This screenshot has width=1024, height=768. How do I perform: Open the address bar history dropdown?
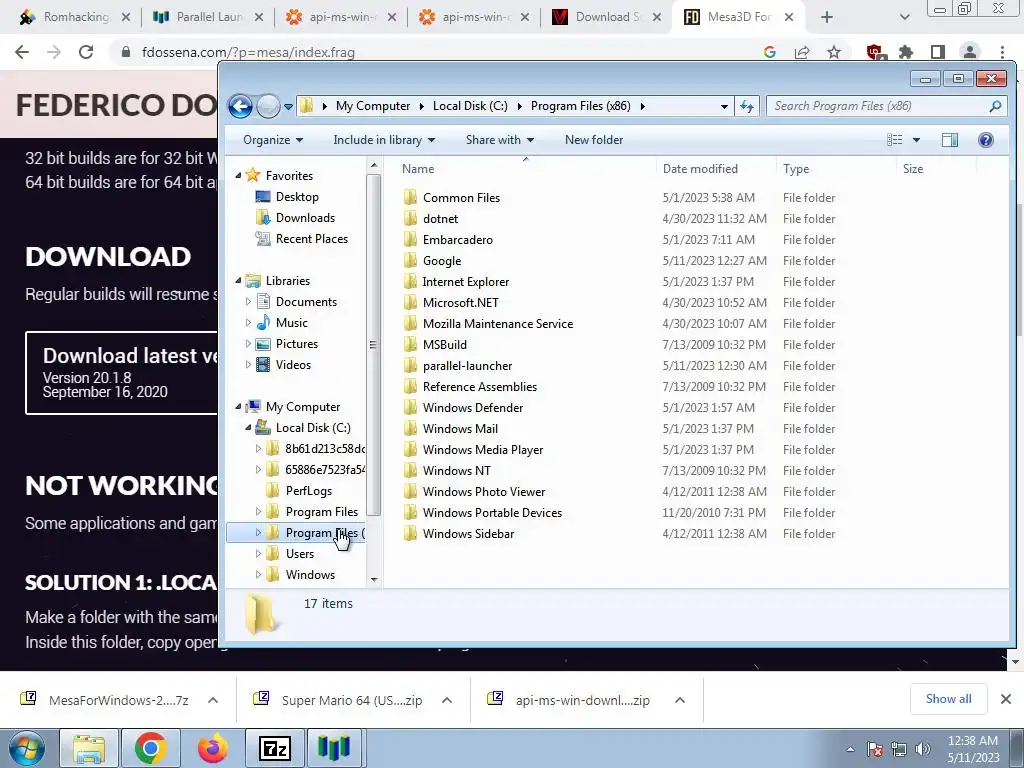point(724,106)
